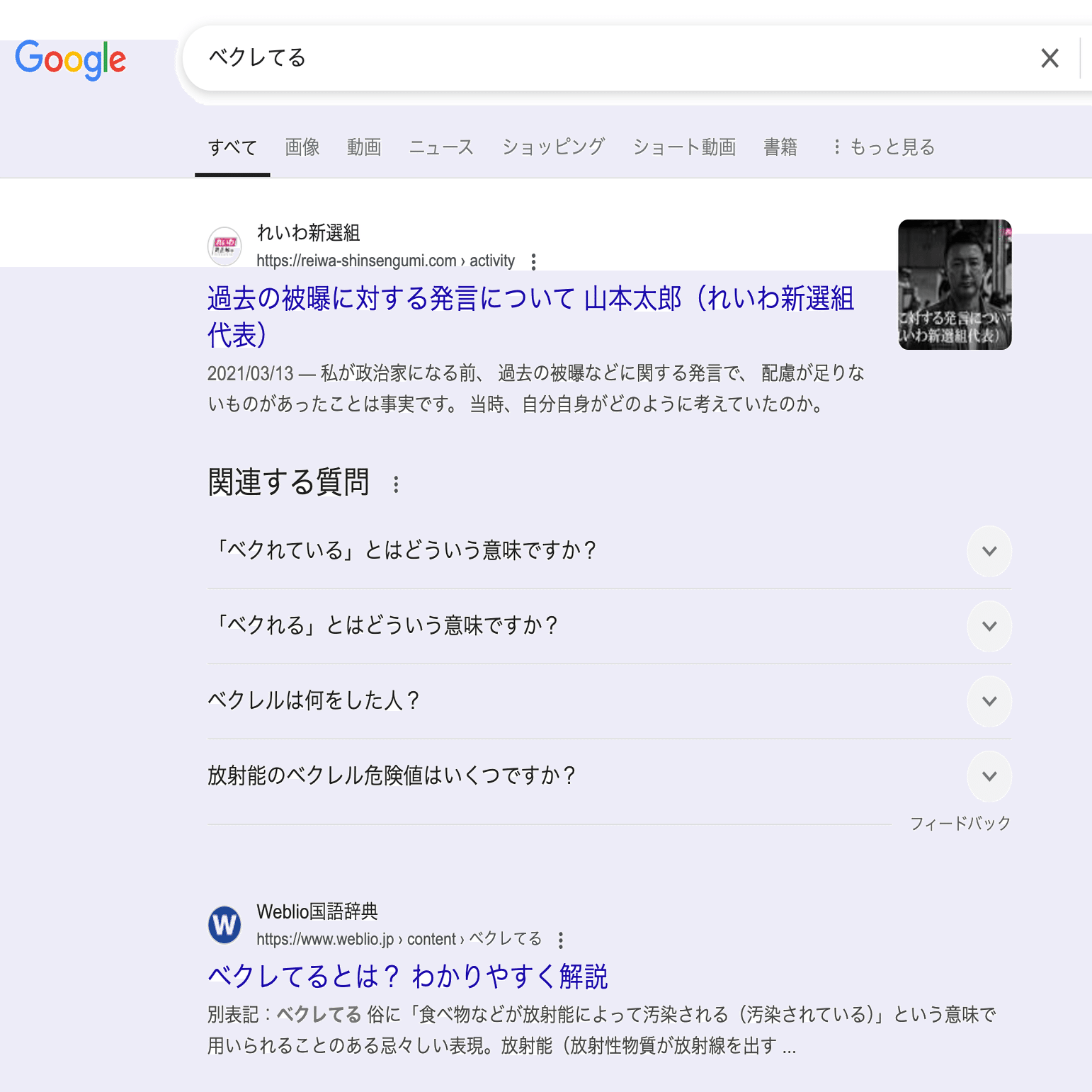Screen dimensions: 1092x1092
Task: Click the 2021/03/13 result snippet text
Action: coord(536,389)
